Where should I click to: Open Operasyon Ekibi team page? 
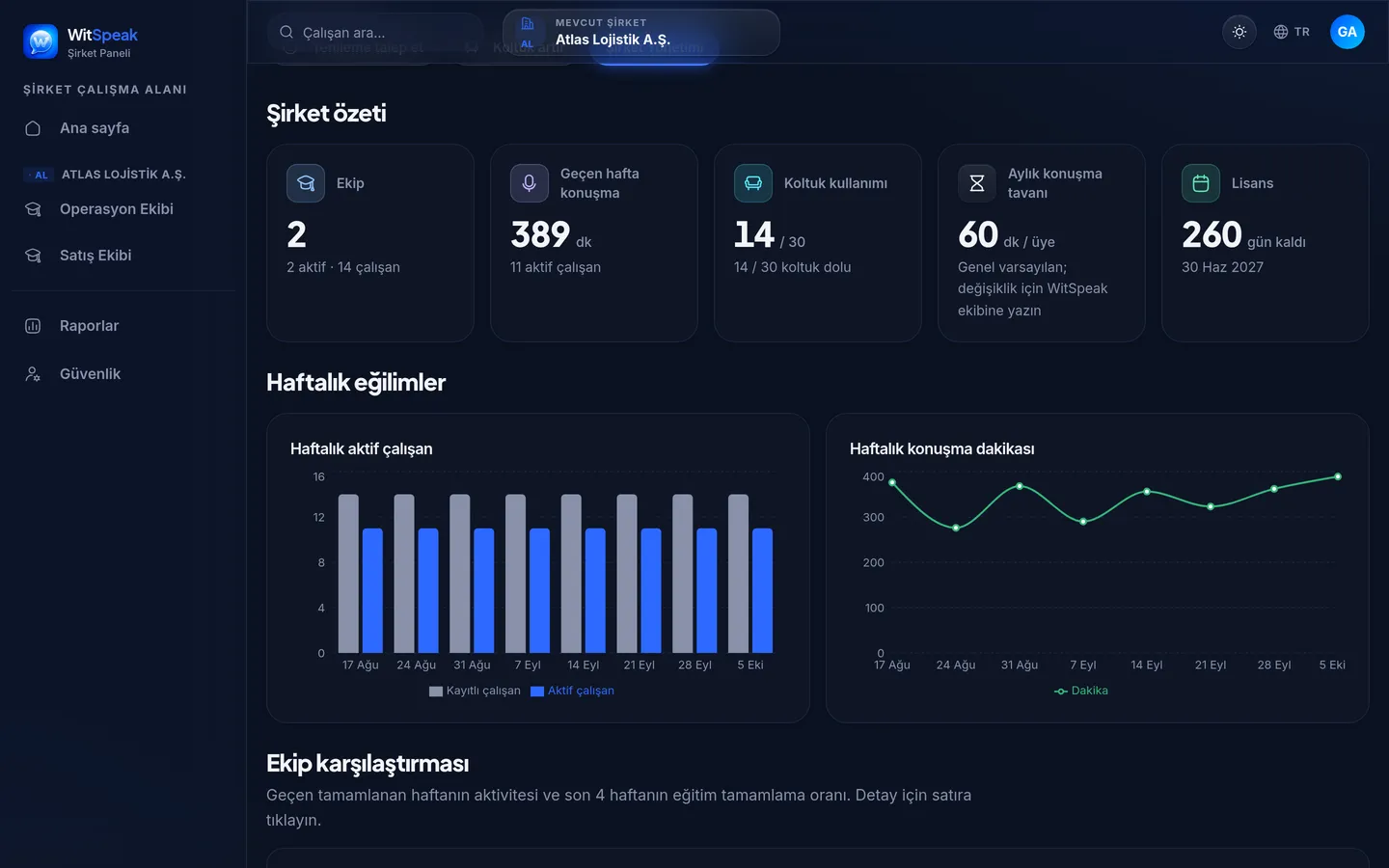[123, 209]
